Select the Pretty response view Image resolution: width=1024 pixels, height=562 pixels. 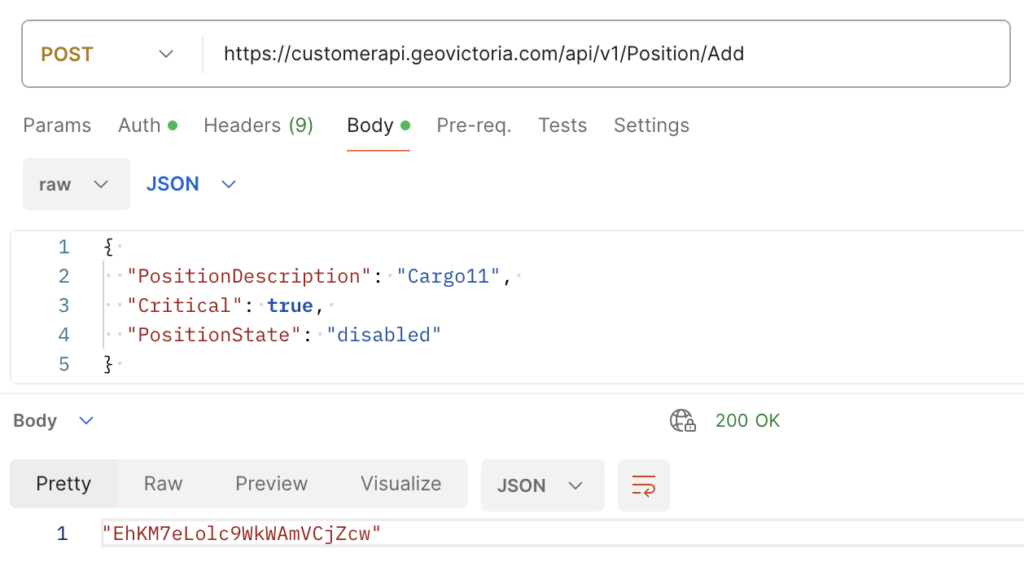pyautogui.click(x=63, y=484)
